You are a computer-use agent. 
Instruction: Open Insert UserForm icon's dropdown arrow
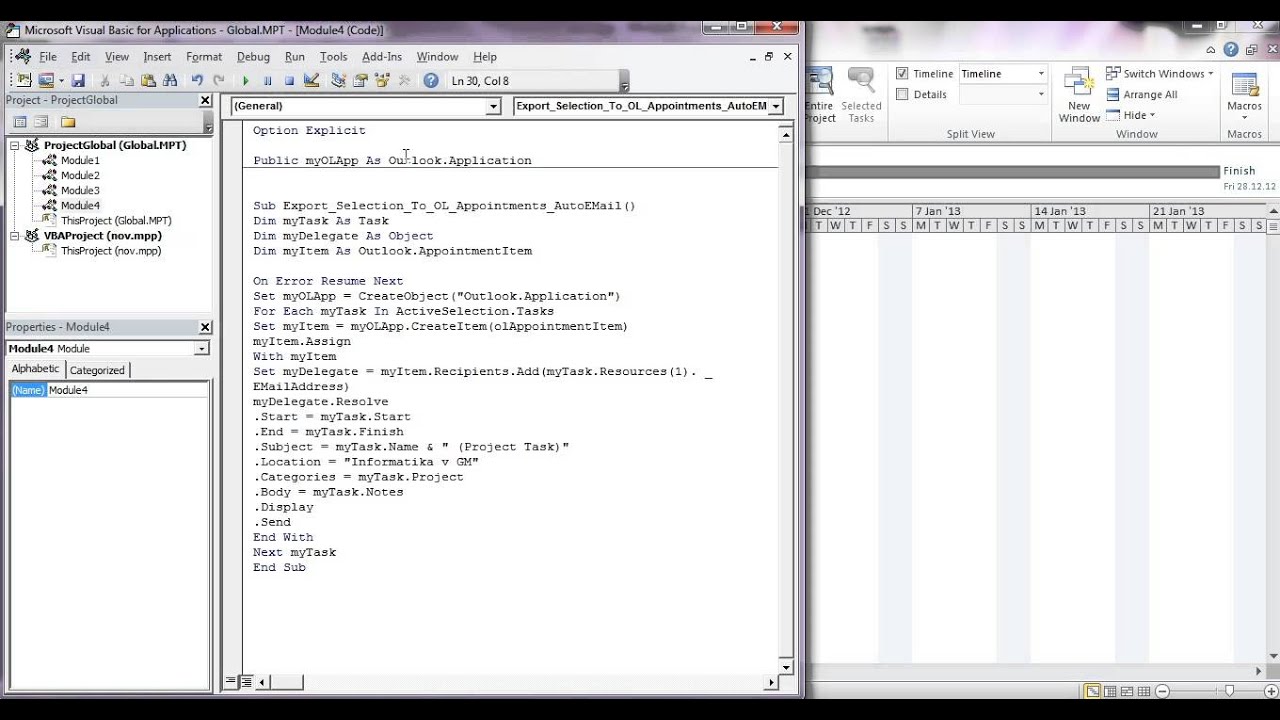coord(60,80)
